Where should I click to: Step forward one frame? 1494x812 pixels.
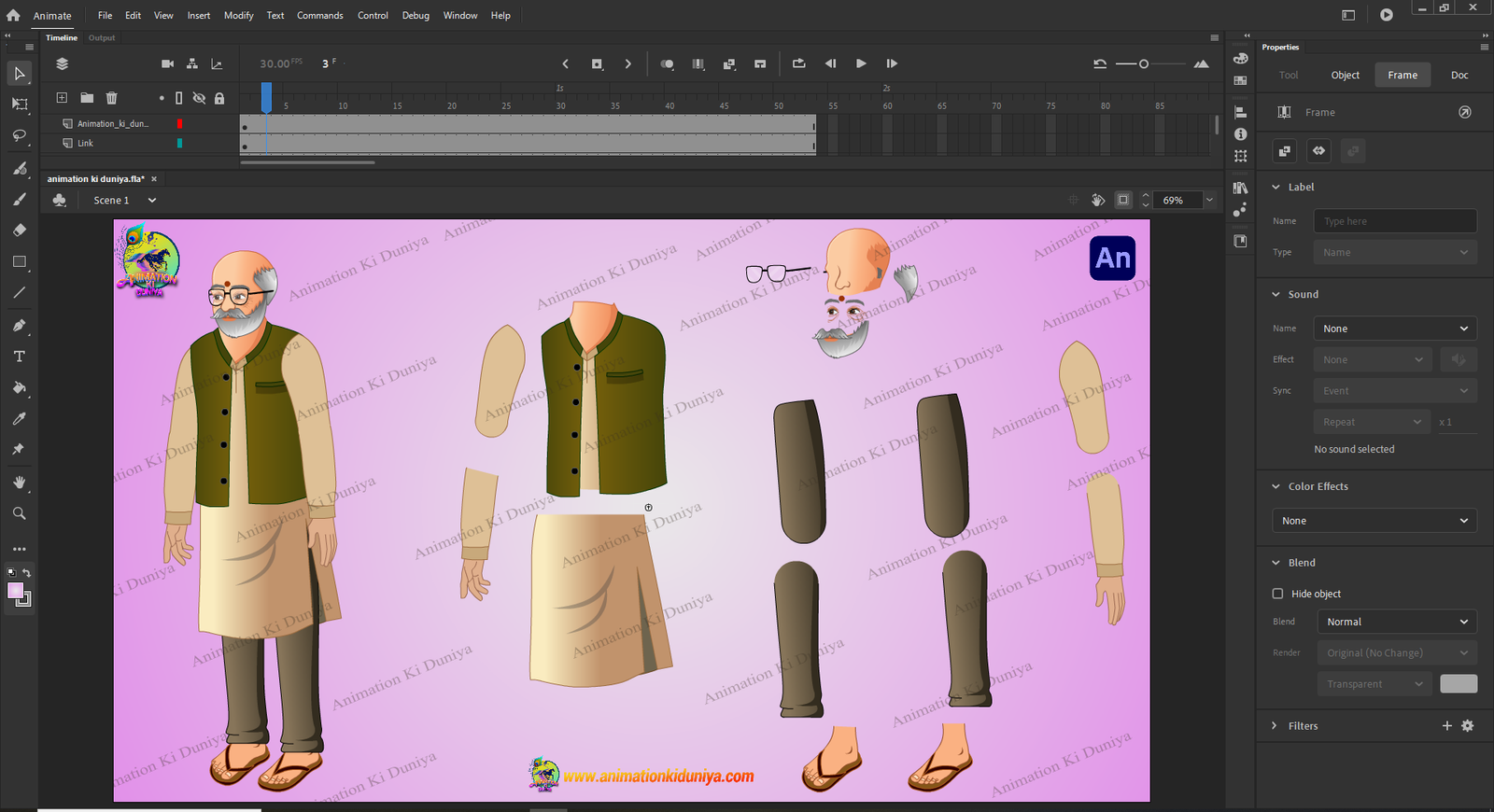point(892,63)
